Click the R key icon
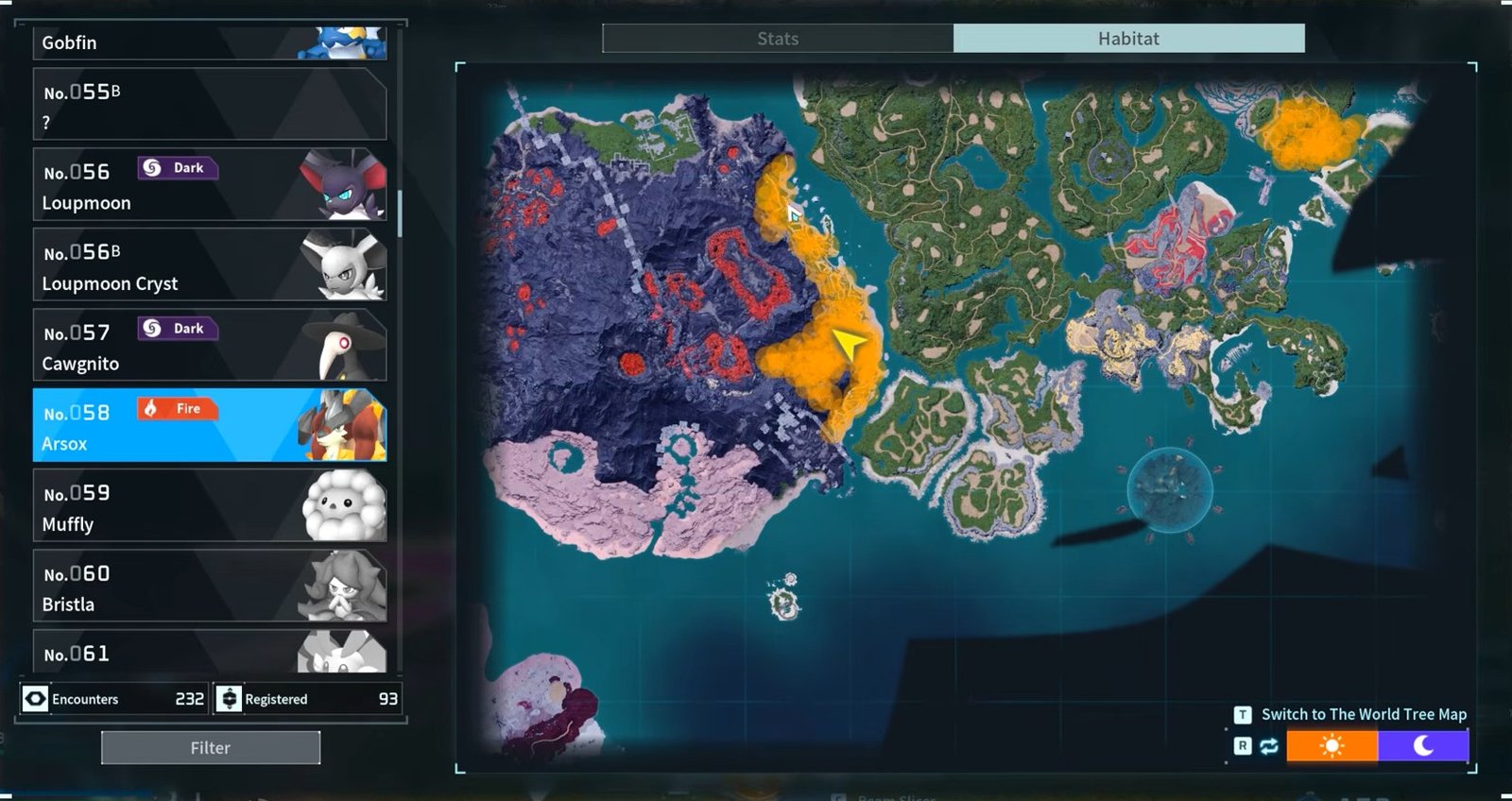 (x=1243, y=746)
